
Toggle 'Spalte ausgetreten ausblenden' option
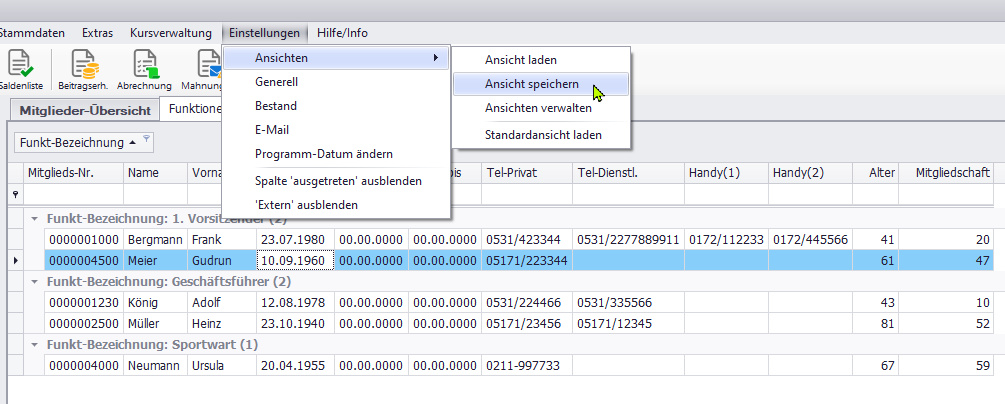point(337,181)
